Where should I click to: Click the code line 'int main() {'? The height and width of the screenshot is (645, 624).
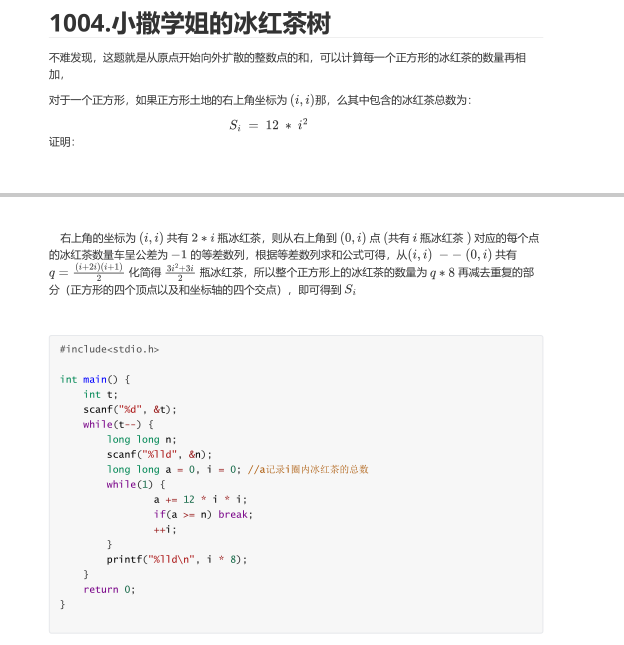coord(95,379)
